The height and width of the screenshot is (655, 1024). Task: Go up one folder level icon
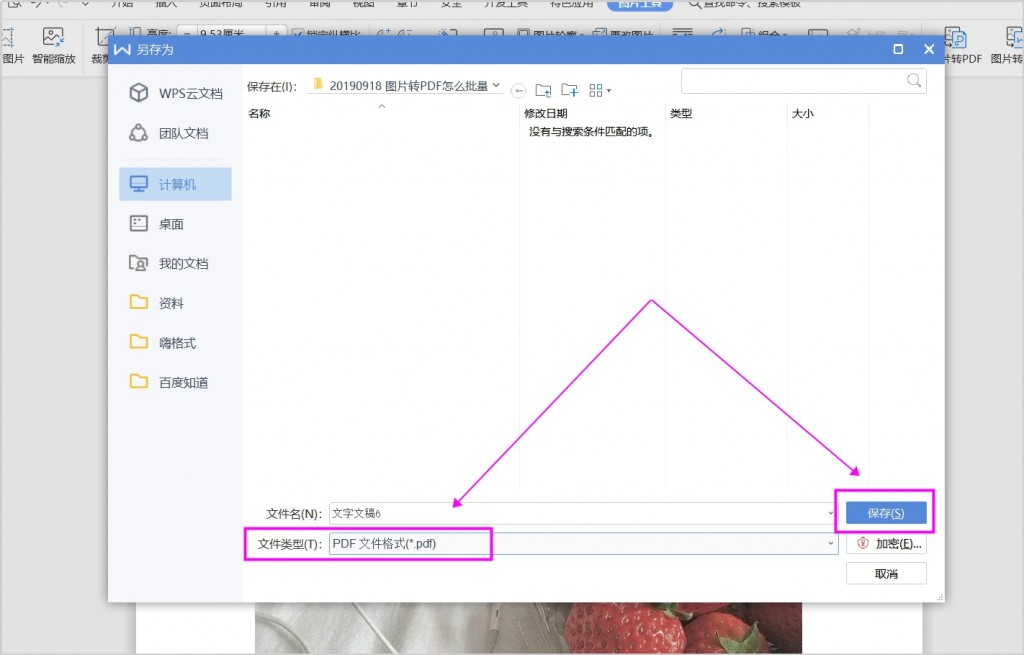[543, 90]
